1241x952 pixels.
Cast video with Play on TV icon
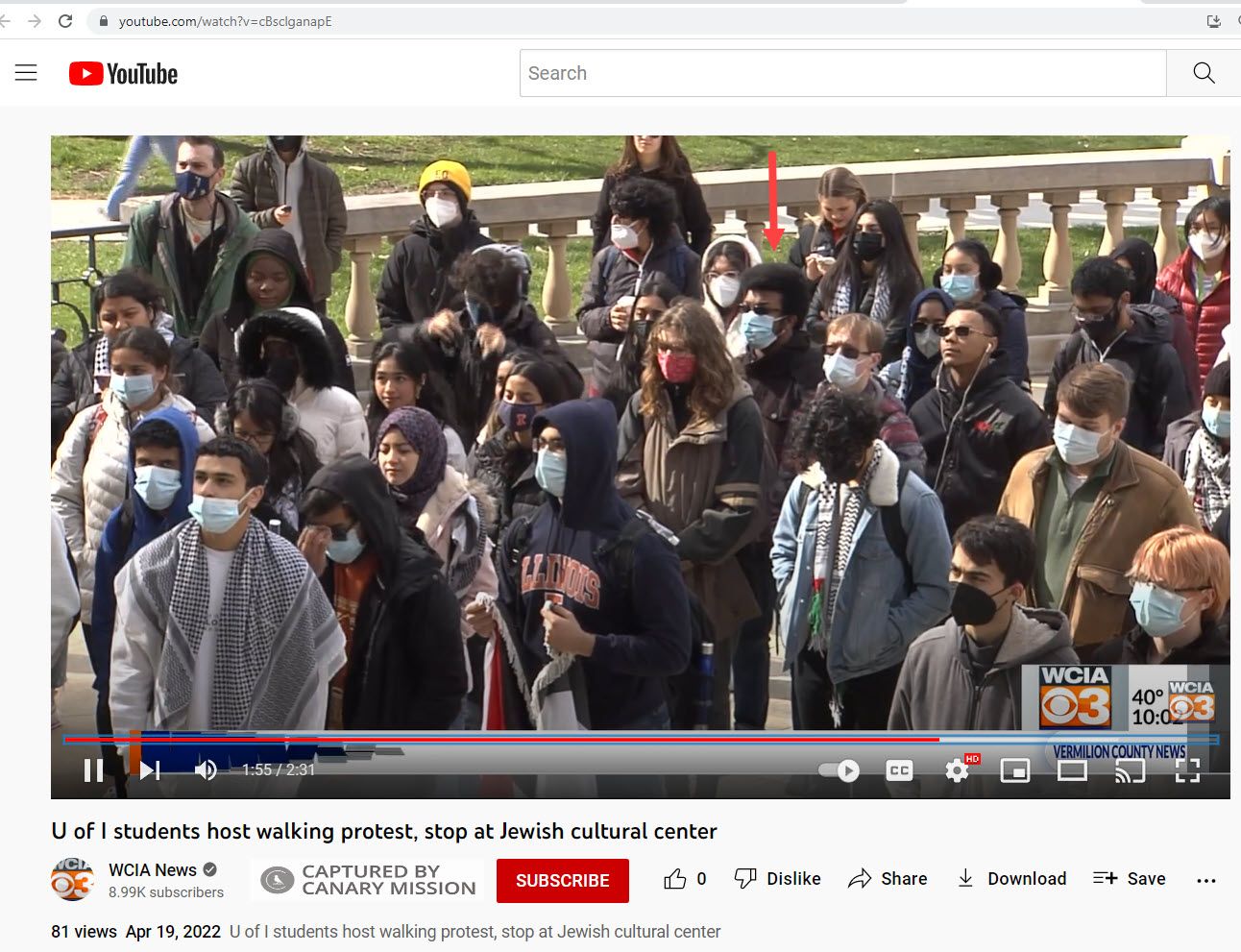(x=1130, y=770)
